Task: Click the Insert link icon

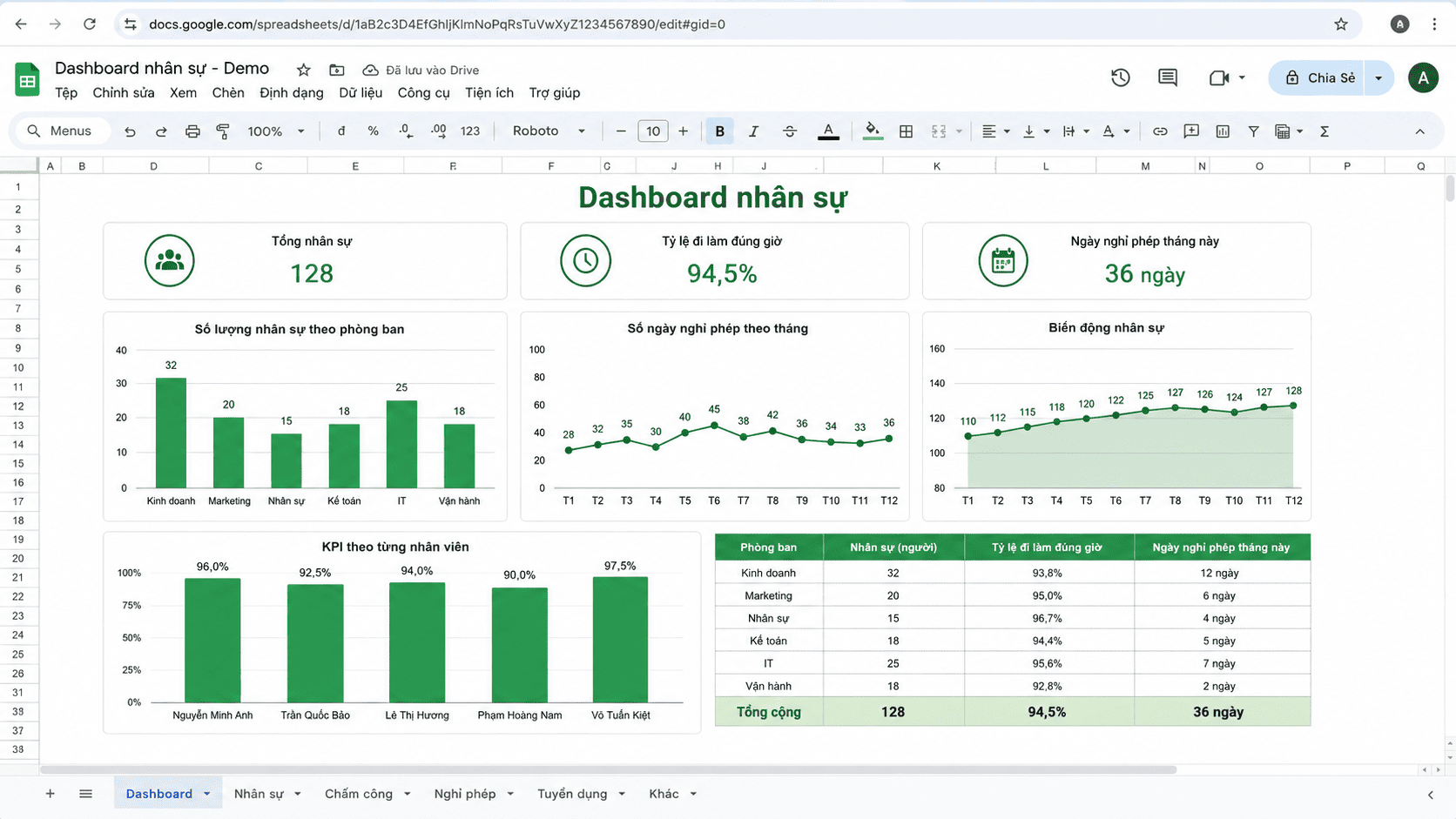Action: [1160, 131]
